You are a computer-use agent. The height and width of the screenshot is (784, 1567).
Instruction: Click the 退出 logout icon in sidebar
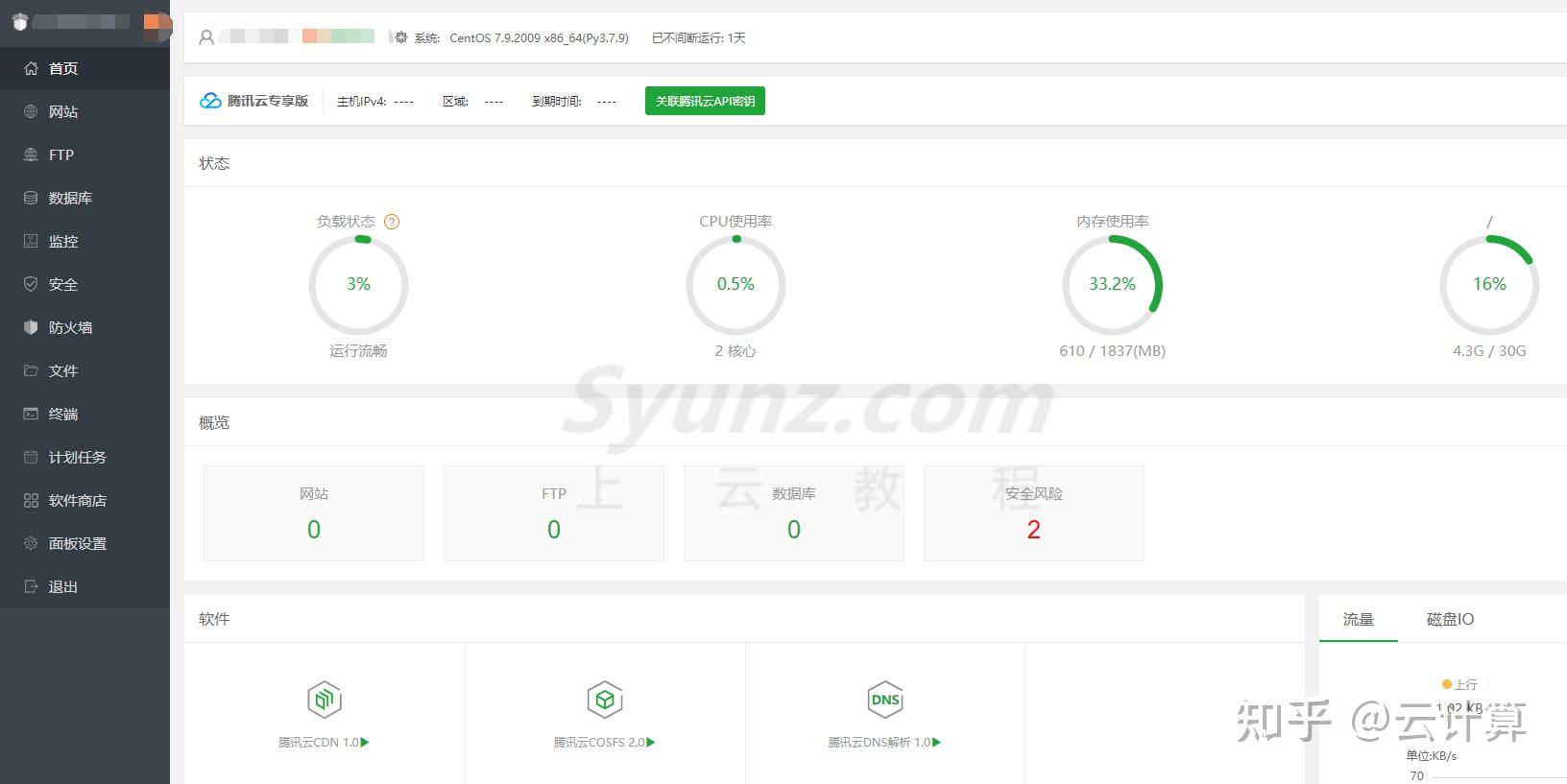point(31,586)
